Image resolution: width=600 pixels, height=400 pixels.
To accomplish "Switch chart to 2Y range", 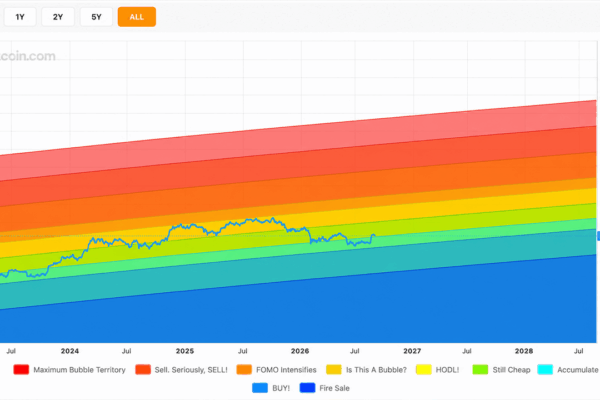I will coord(58,17).
